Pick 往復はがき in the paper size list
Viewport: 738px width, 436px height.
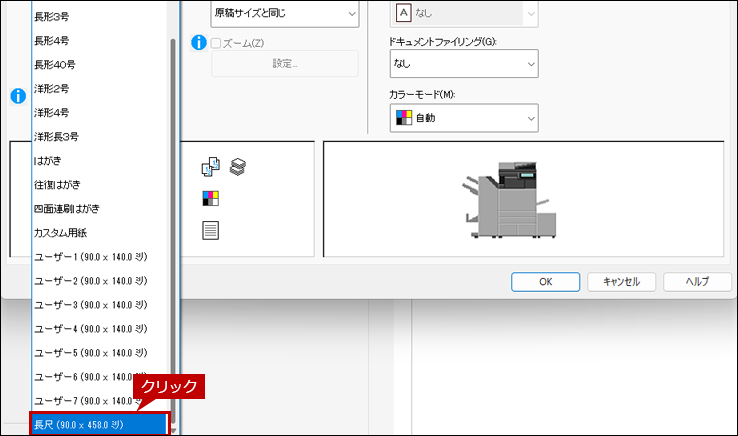pos(58,185)
